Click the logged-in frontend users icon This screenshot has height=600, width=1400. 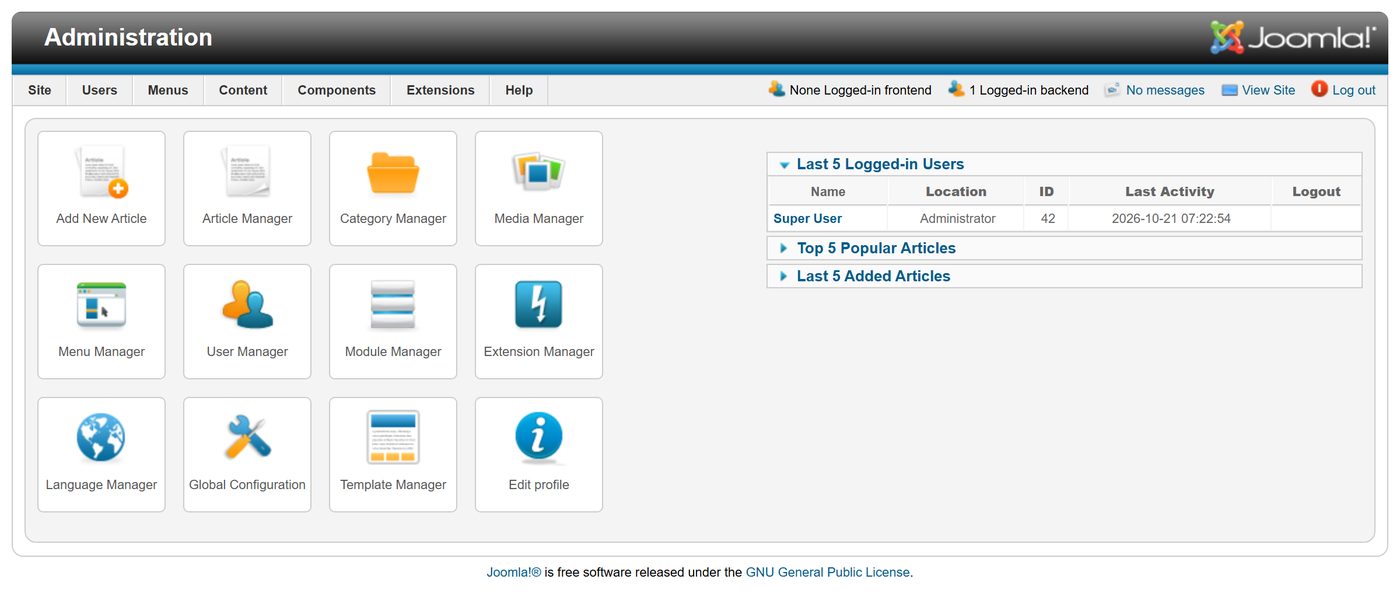[x=777, y=89]
